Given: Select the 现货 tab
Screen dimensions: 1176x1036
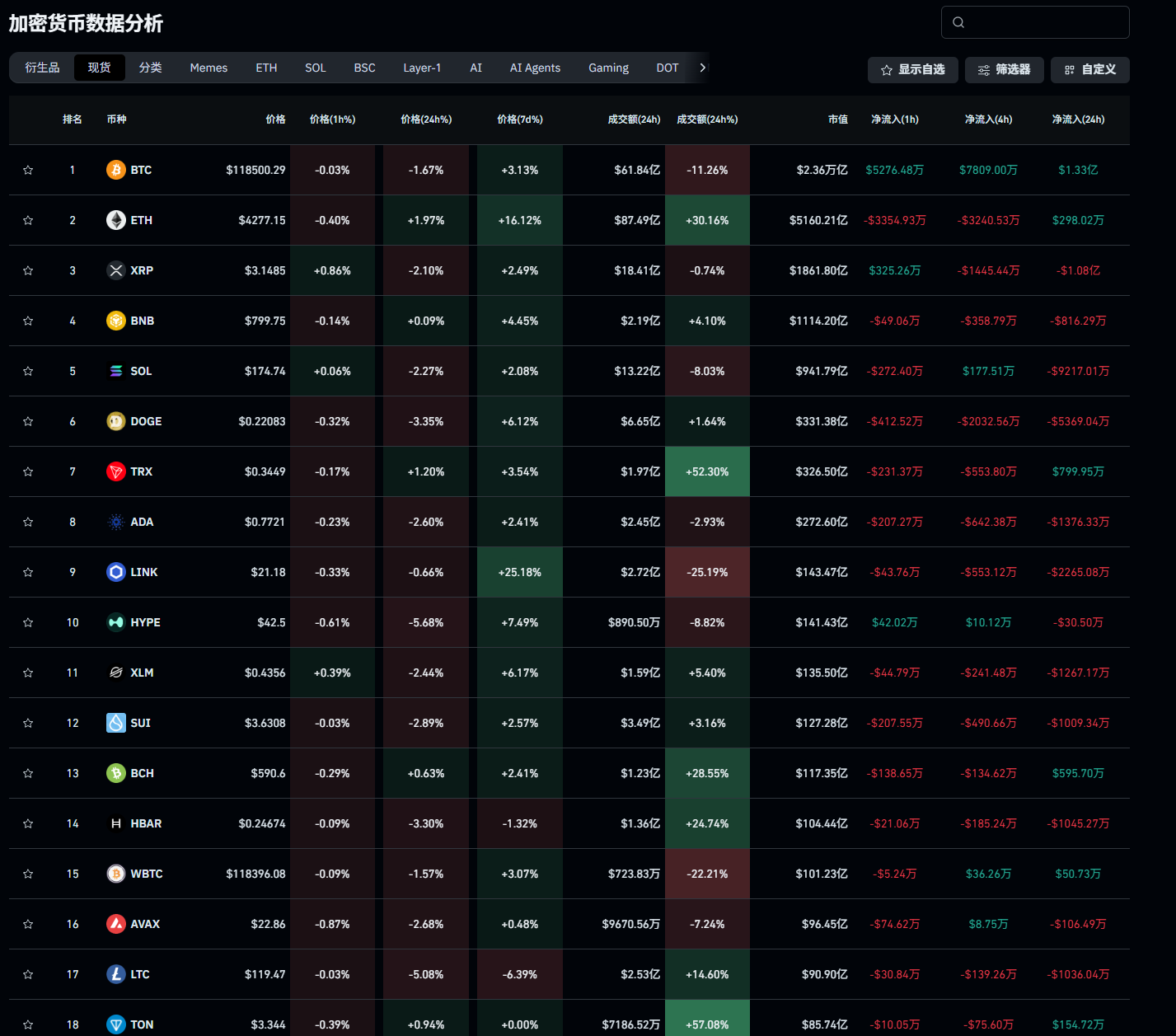Looking at the screenshot, I should pyautogui.click(x=100, y=68).
